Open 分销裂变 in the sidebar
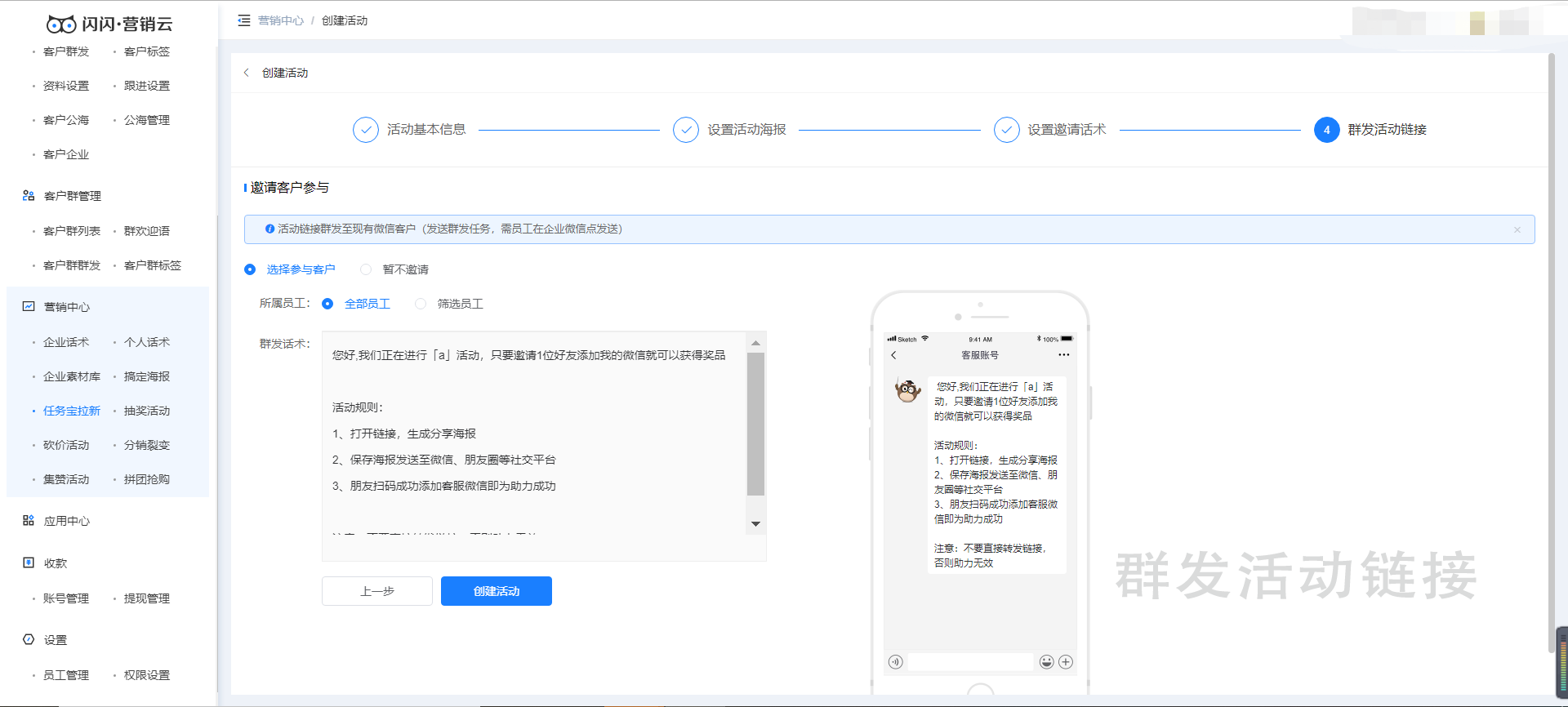This screenshot has width=1568, height=707. coord(147,445)
